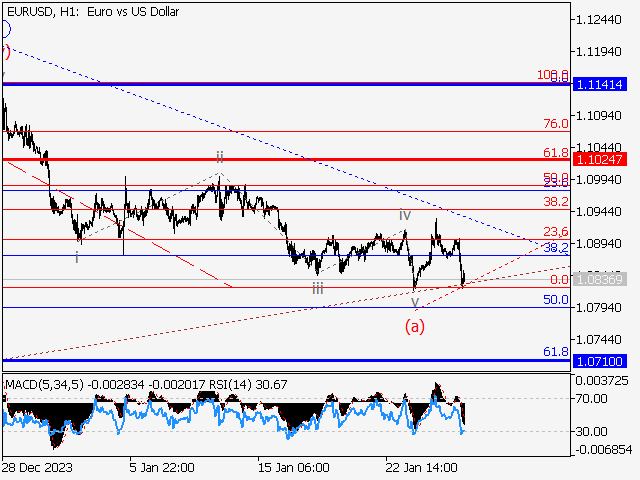This screenshot has height=480, width=640.
Task: Click the price scale value 1.09440
Action: coord(598,211)
